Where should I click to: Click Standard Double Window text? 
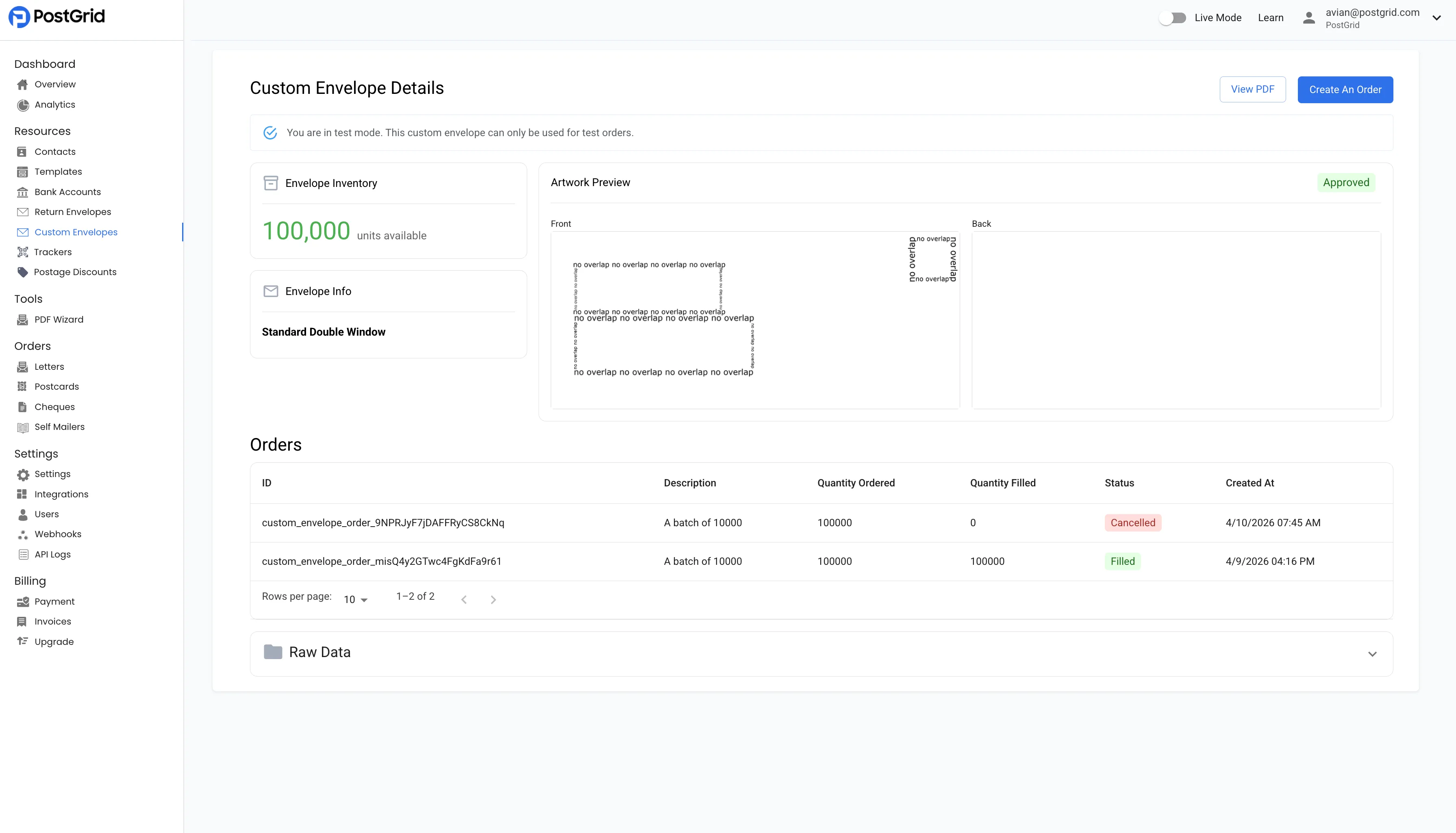coord(324,332)
